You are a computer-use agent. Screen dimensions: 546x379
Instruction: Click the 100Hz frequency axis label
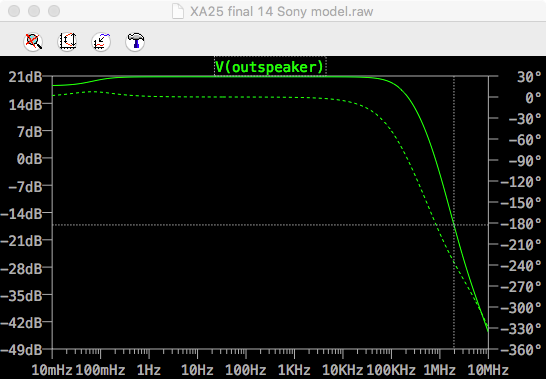246,370
